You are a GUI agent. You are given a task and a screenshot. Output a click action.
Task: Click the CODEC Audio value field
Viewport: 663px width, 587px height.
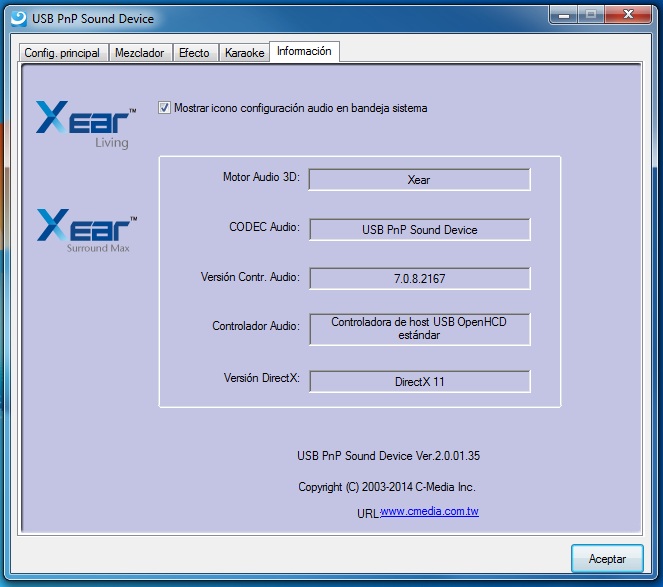click(419, 229)
